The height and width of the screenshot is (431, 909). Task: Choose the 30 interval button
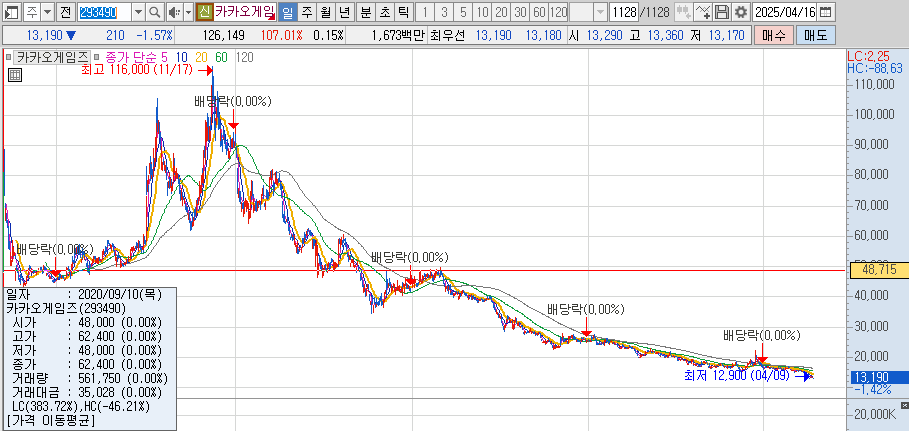520,12
